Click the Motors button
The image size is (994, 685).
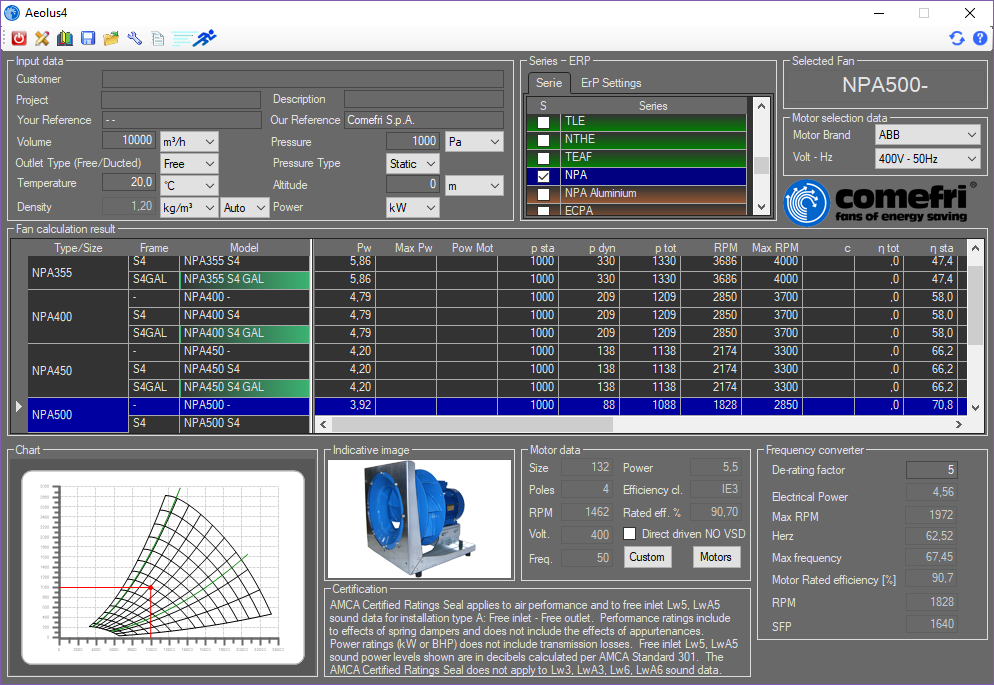click(716, 557)
